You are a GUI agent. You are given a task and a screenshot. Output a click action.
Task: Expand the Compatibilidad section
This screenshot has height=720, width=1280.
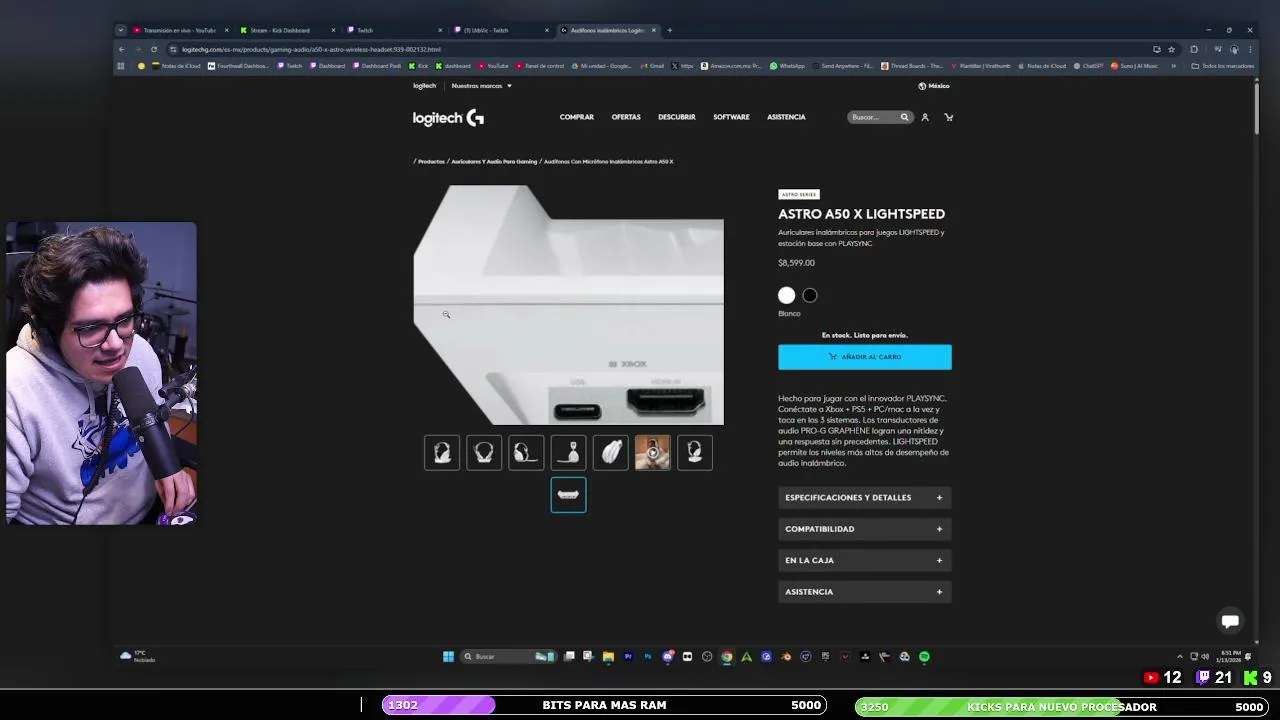click(x=864, y=529)
